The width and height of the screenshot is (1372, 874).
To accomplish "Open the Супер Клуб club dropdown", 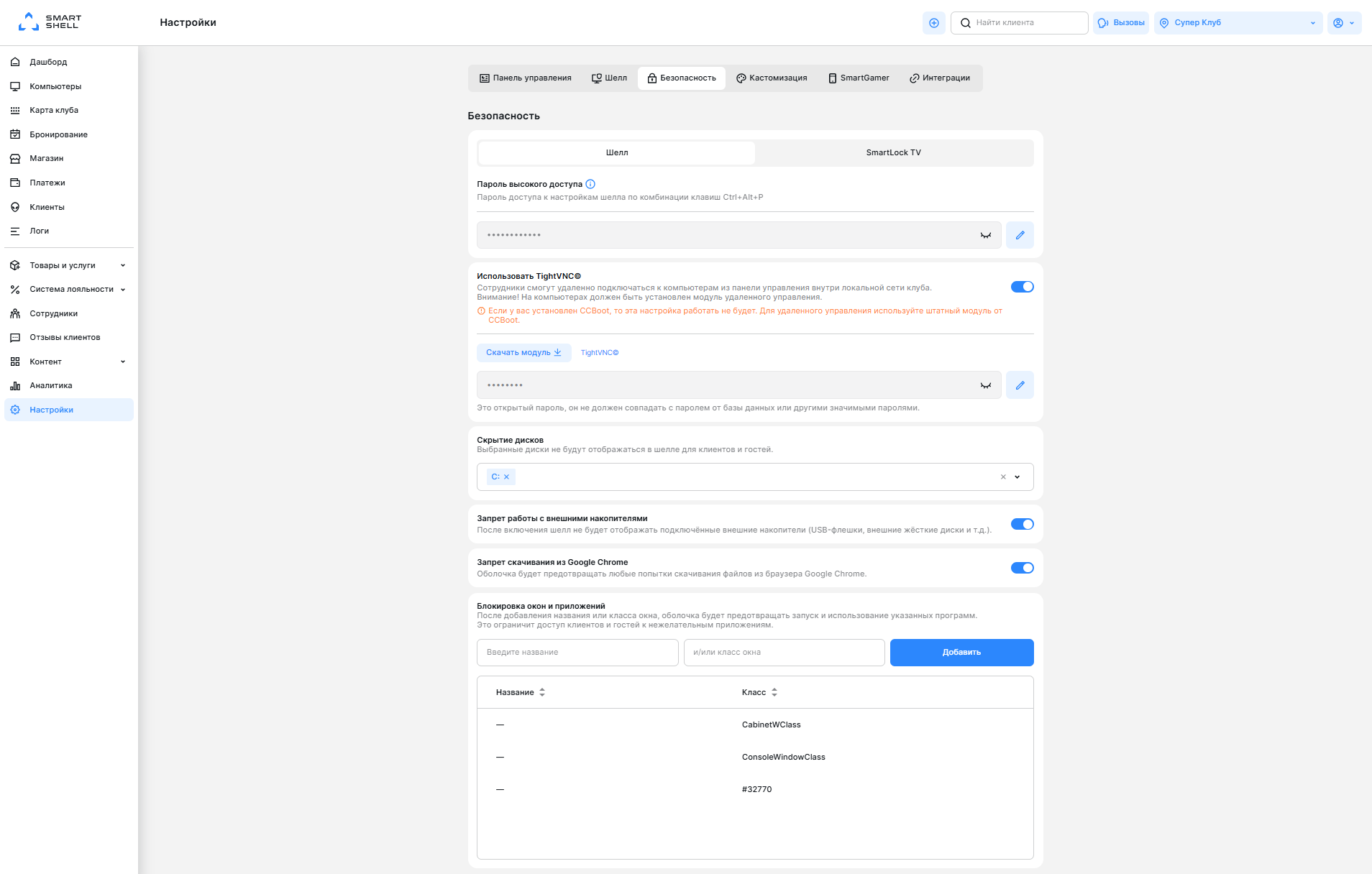I will coord(1238,23).
